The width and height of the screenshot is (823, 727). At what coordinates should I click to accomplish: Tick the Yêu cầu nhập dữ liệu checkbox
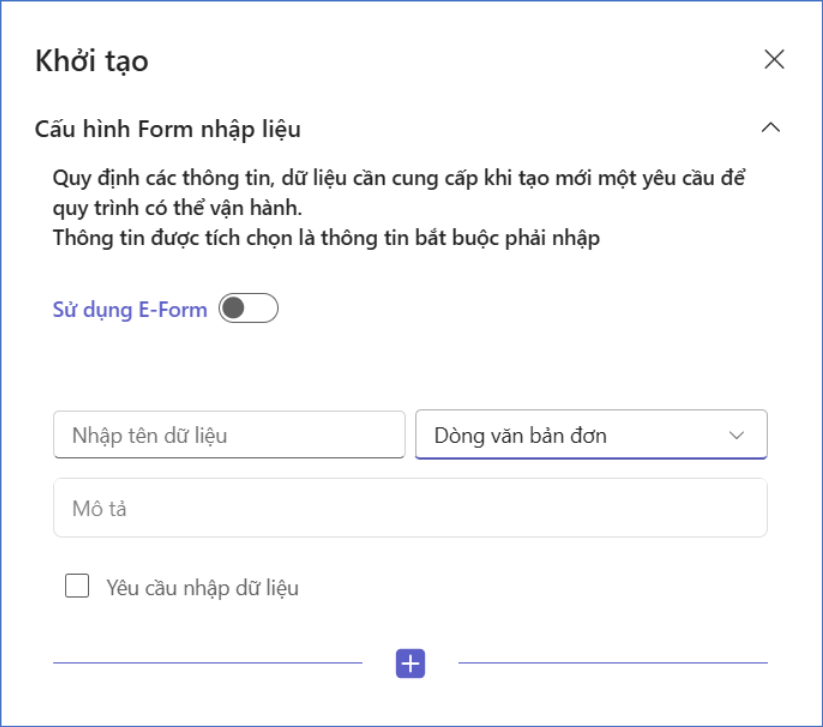(77, 586)
